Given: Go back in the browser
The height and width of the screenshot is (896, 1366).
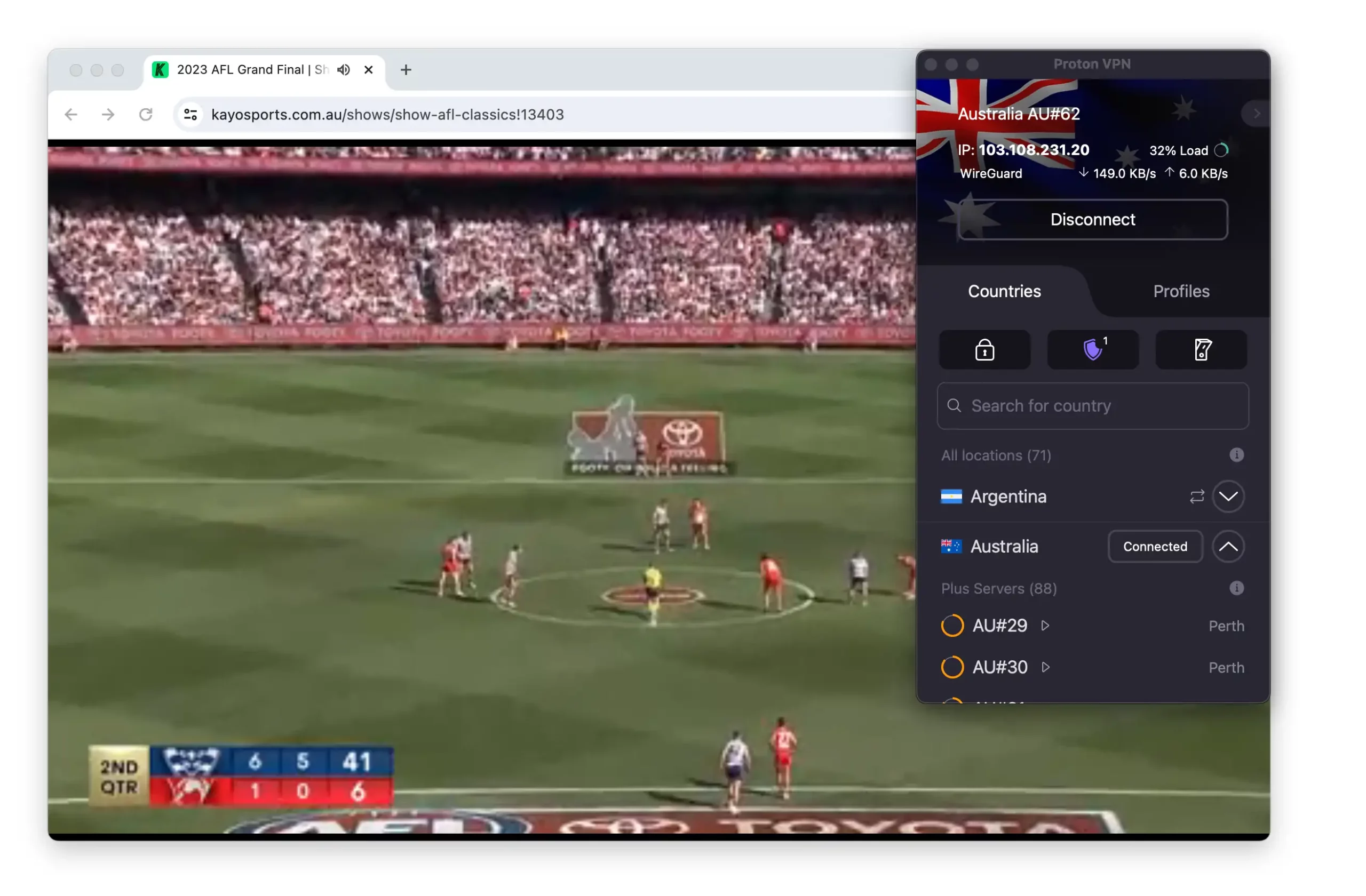Looking at the screenshot, I should click(71, 114).
